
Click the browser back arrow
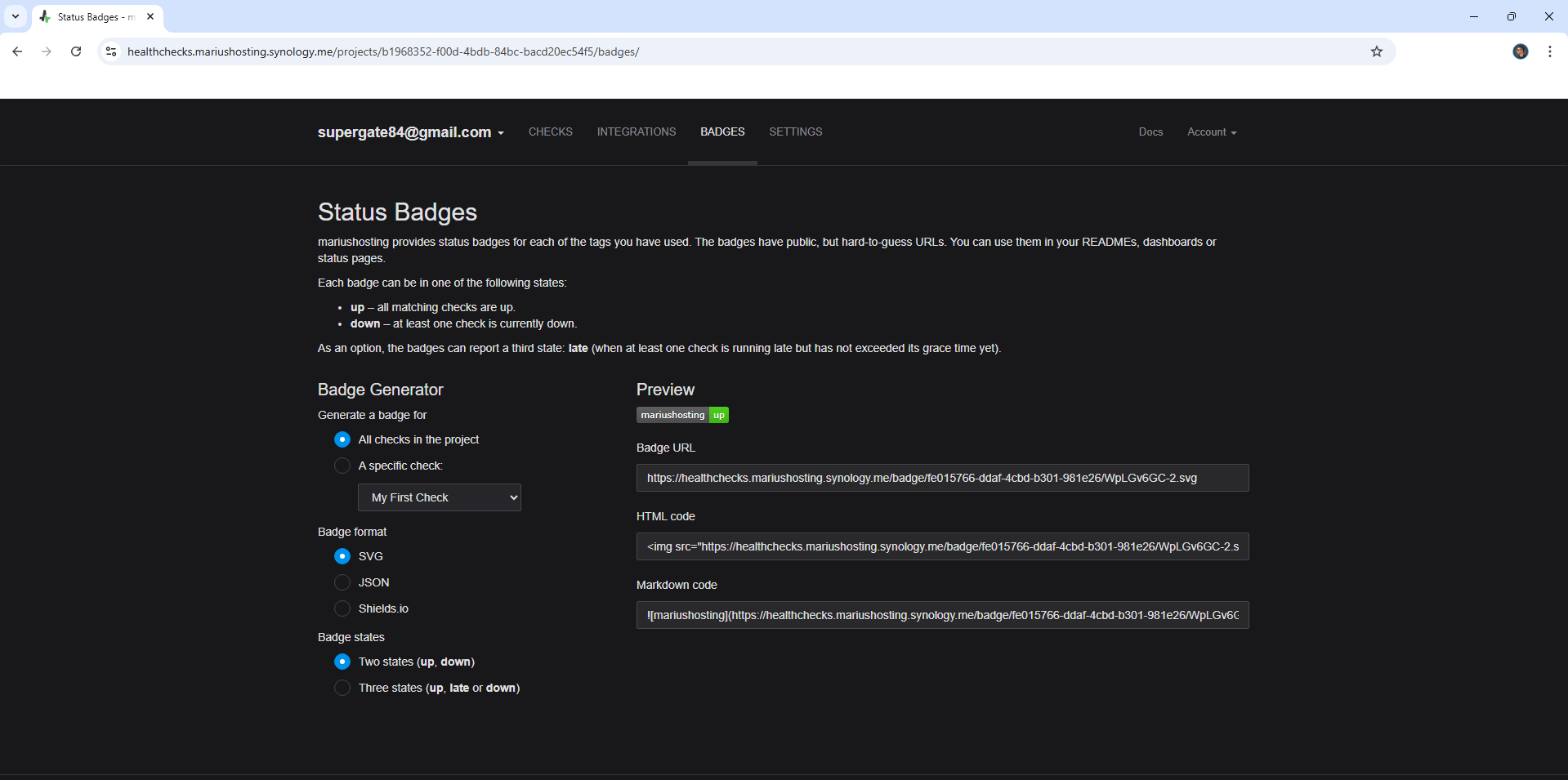click(x=17, y=51)
